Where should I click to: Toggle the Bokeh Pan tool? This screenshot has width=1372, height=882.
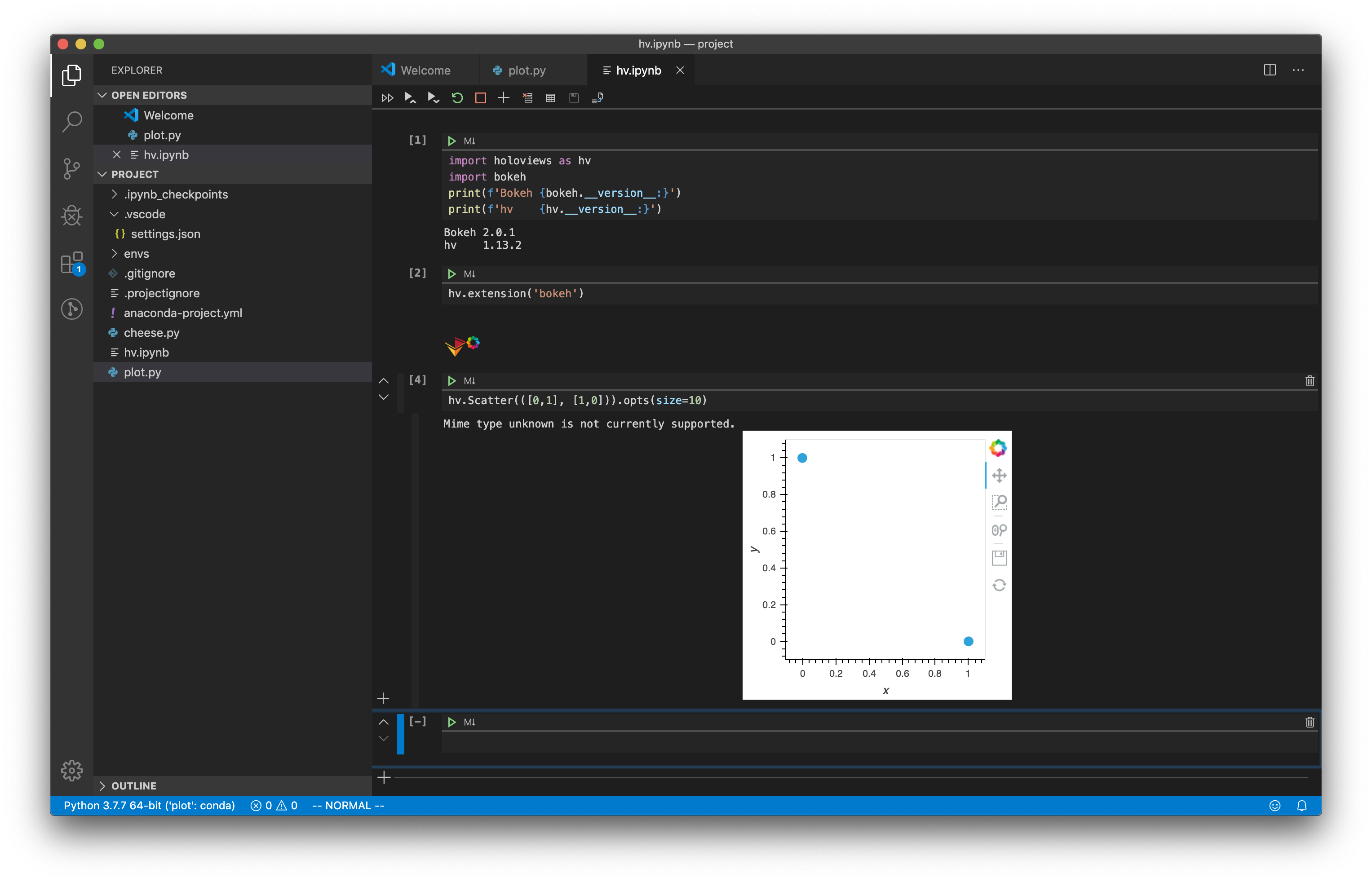click(999, 476)
